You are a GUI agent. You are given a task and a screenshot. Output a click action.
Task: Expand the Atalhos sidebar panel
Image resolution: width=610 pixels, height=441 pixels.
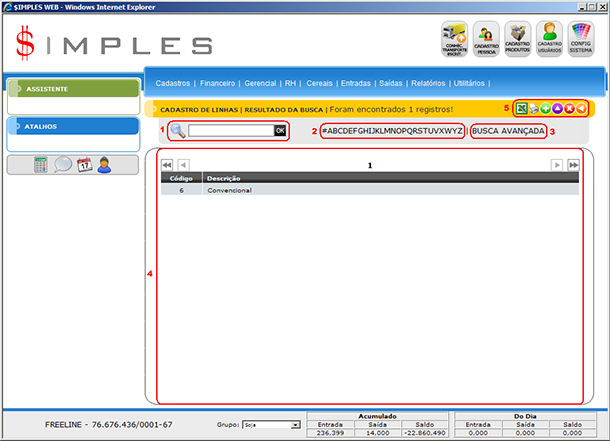pos(70,127)
